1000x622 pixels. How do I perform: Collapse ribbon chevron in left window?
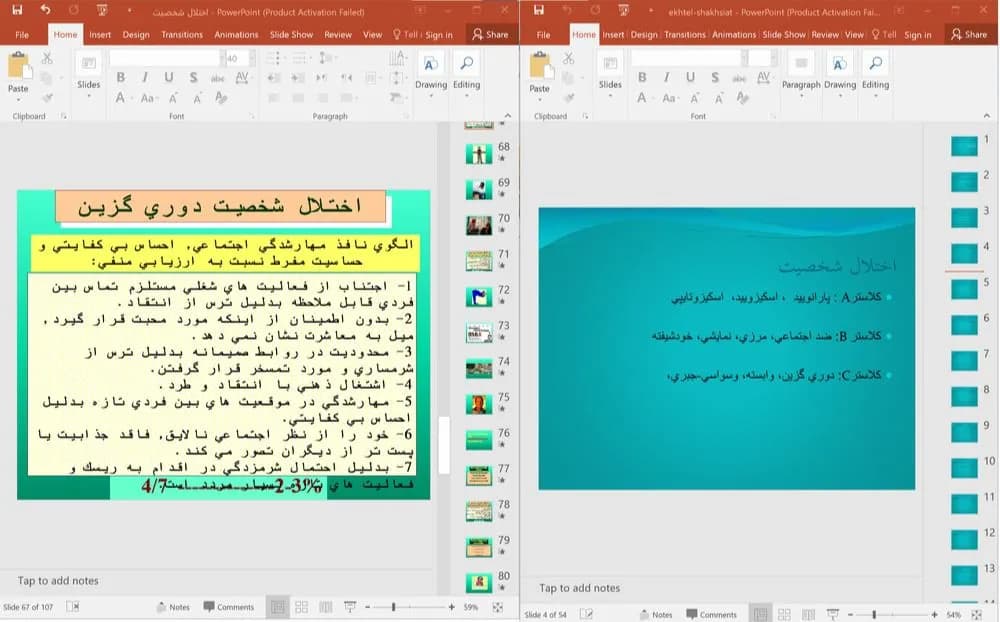(508, 115)
